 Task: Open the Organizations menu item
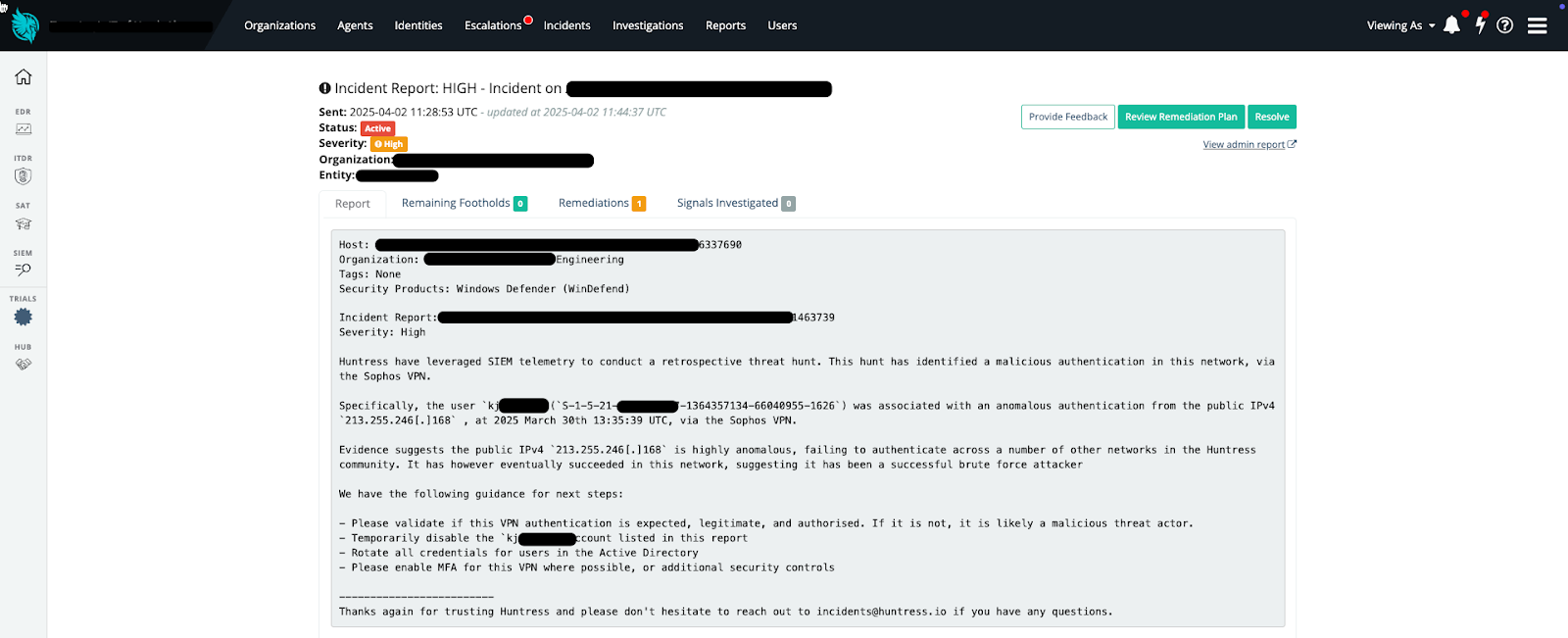click(x=280, y=25)
